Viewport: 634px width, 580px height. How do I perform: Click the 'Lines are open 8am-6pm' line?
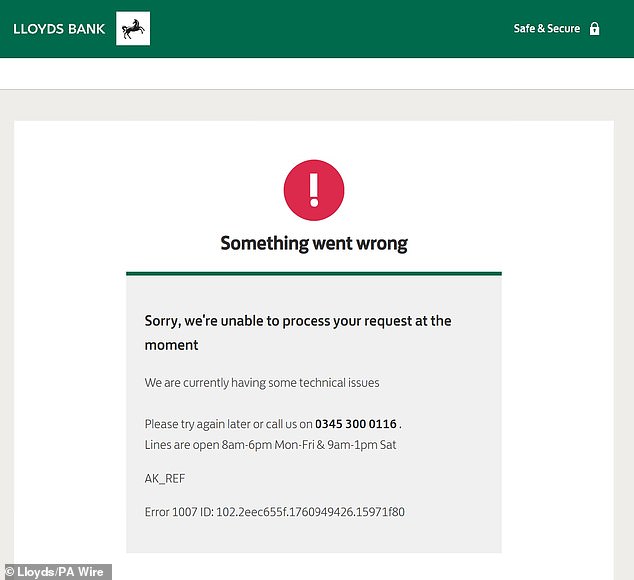pyautogui.click(x=270, y=445)
